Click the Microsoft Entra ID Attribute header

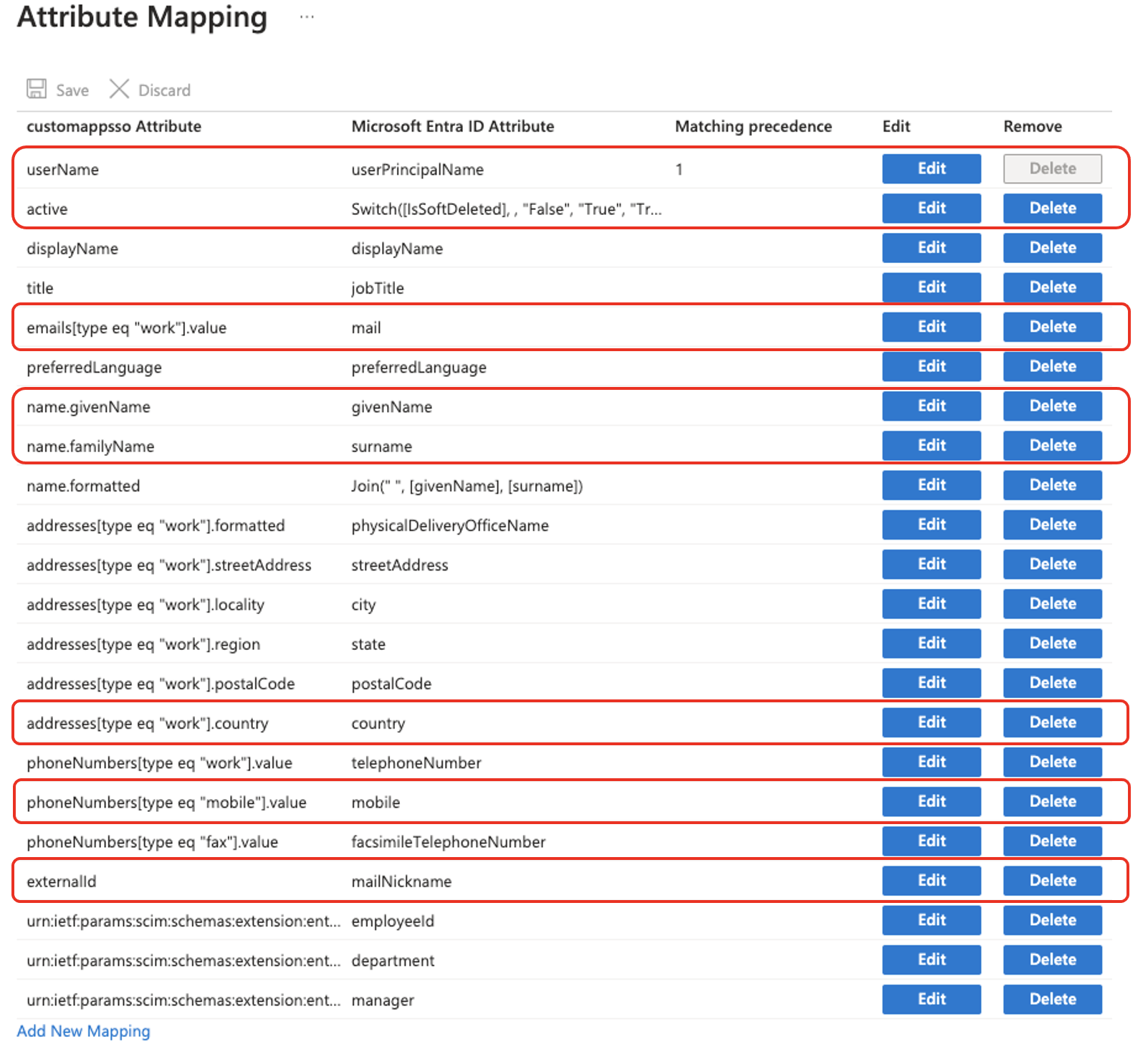coord(452,127)
